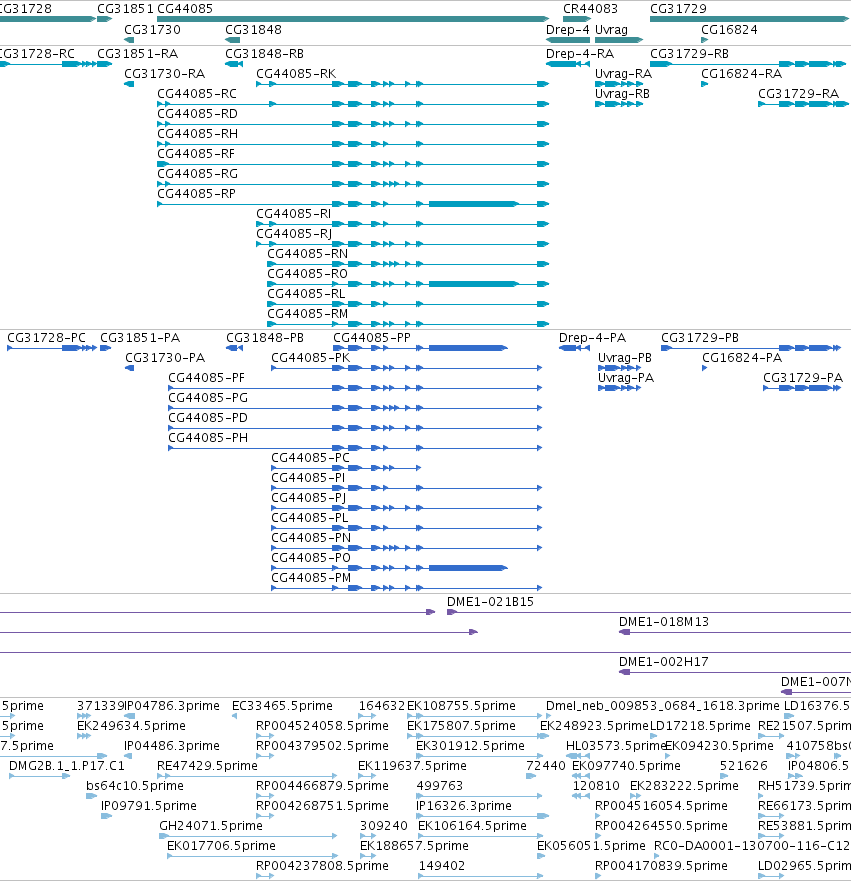The height and width of the screenshot is (881, 851).
Task: Click the large exon block of CG44085-RP
Action: [473, 204]
